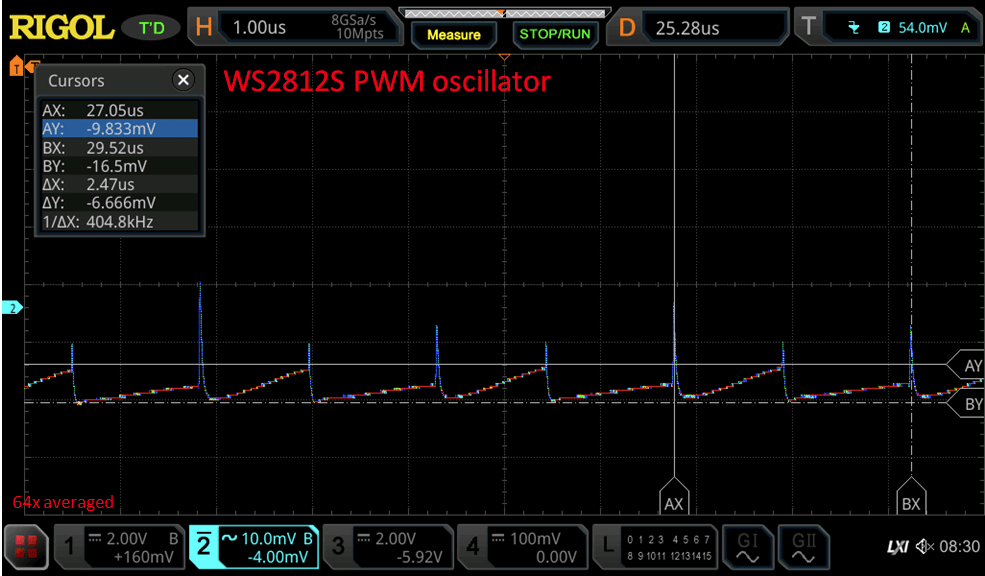Image resolution: width=985 pixels, height=576 pixels.
Task: Click the GI waveform generator icon
Action: click(747, 546)
